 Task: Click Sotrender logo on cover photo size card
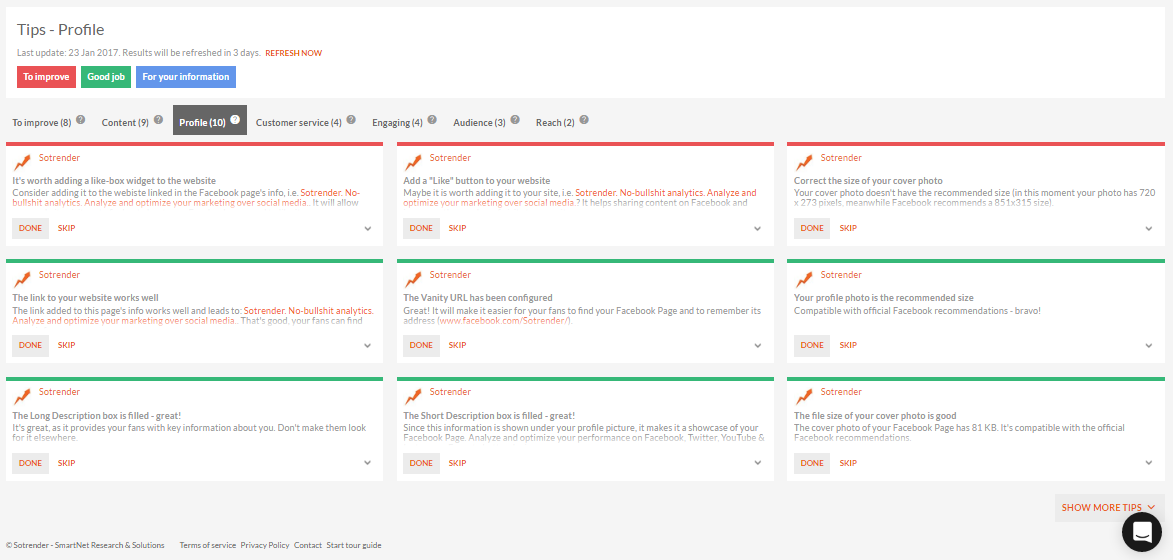pos(804,162)
